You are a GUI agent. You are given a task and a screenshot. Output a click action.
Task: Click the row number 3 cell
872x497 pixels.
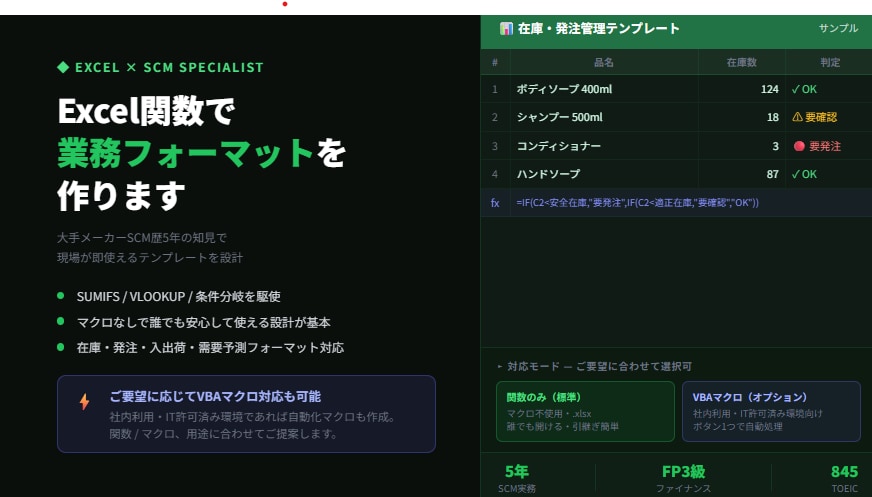[x=495, y=146]
